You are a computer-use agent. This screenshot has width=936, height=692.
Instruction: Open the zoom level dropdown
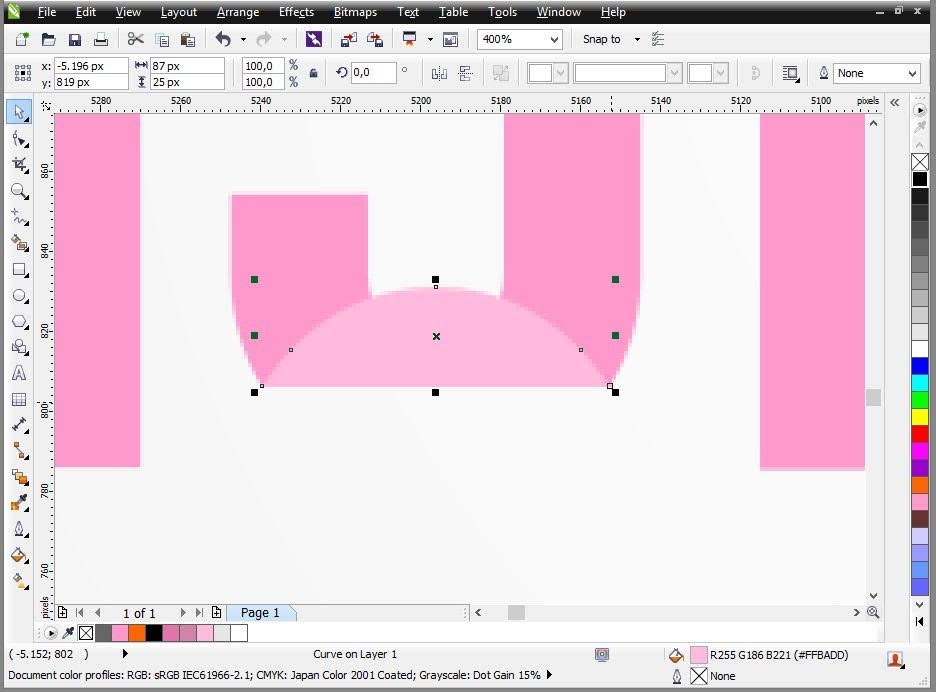(553, 39)
